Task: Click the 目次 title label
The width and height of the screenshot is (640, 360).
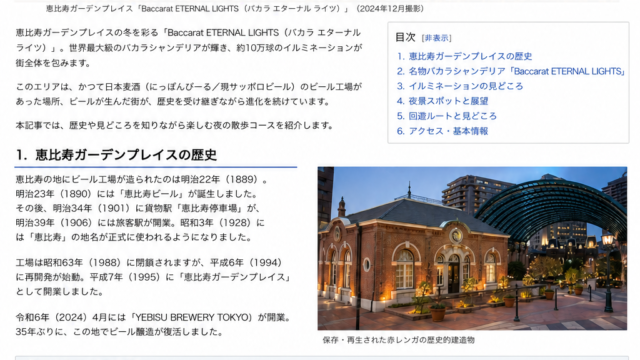Action: pyautogui.click(x=405, y=38)
